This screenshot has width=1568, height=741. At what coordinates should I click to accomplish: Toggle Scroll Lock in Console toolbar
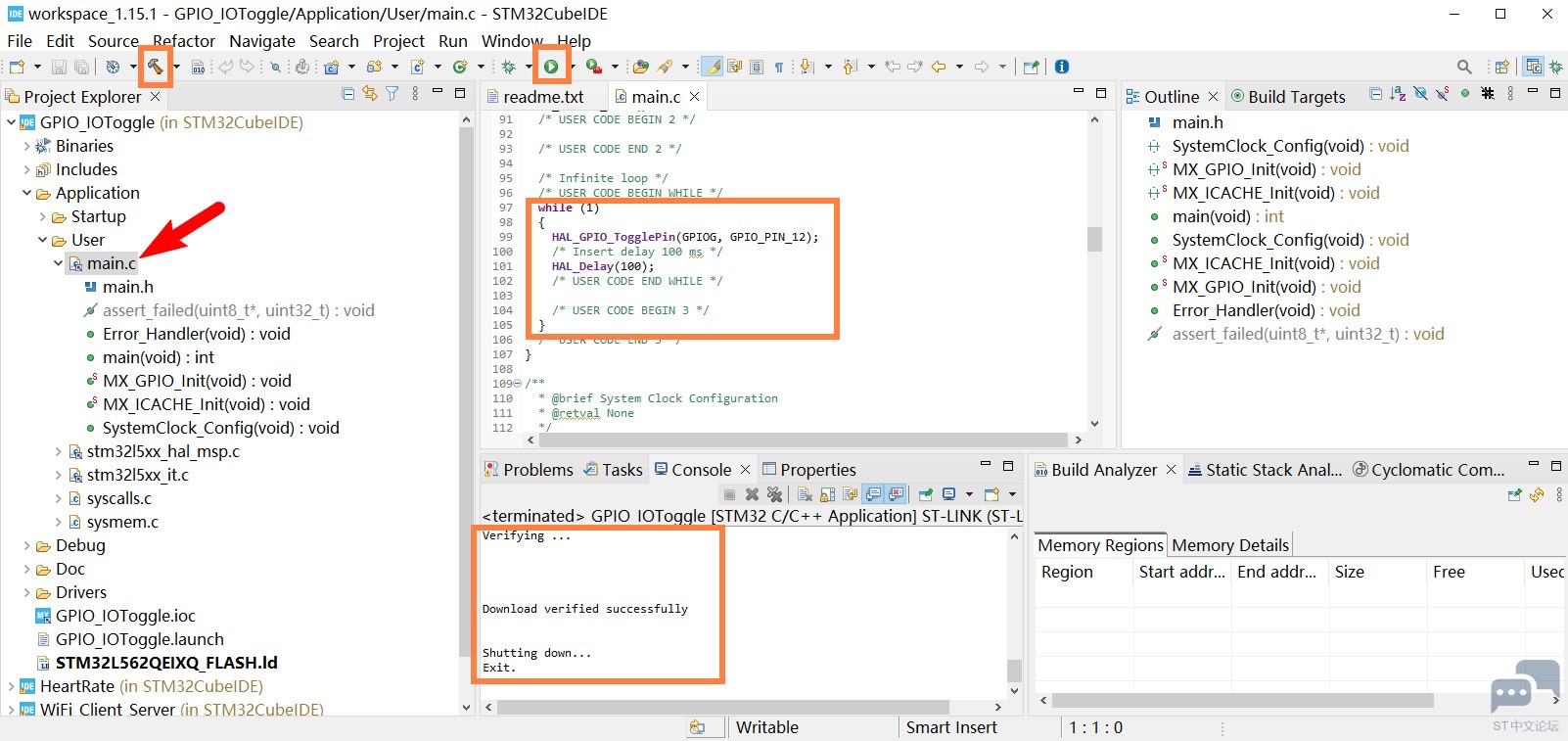click(x=827, y=494)
